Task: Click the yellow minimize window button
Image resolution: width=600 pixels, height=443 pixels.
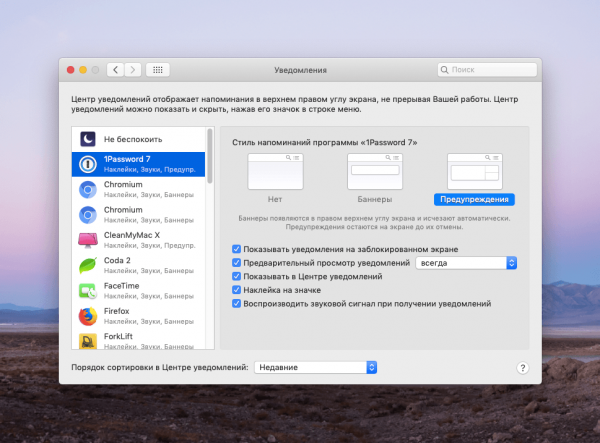Action: pos(83,70)
